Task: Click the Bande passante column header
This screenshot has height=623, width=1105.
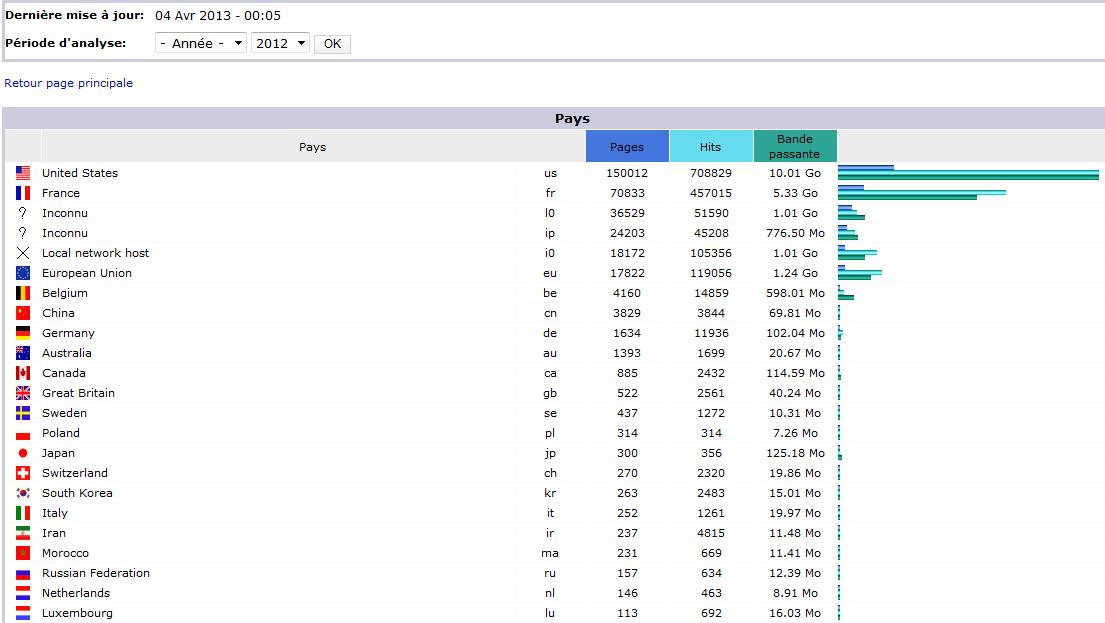Action: pos(795,147)
